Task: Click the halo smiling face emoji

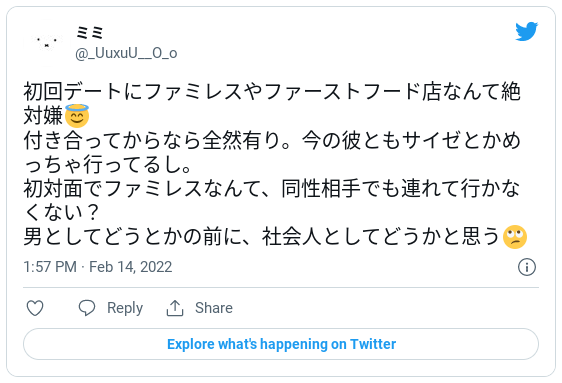Action: coord(77,116)
